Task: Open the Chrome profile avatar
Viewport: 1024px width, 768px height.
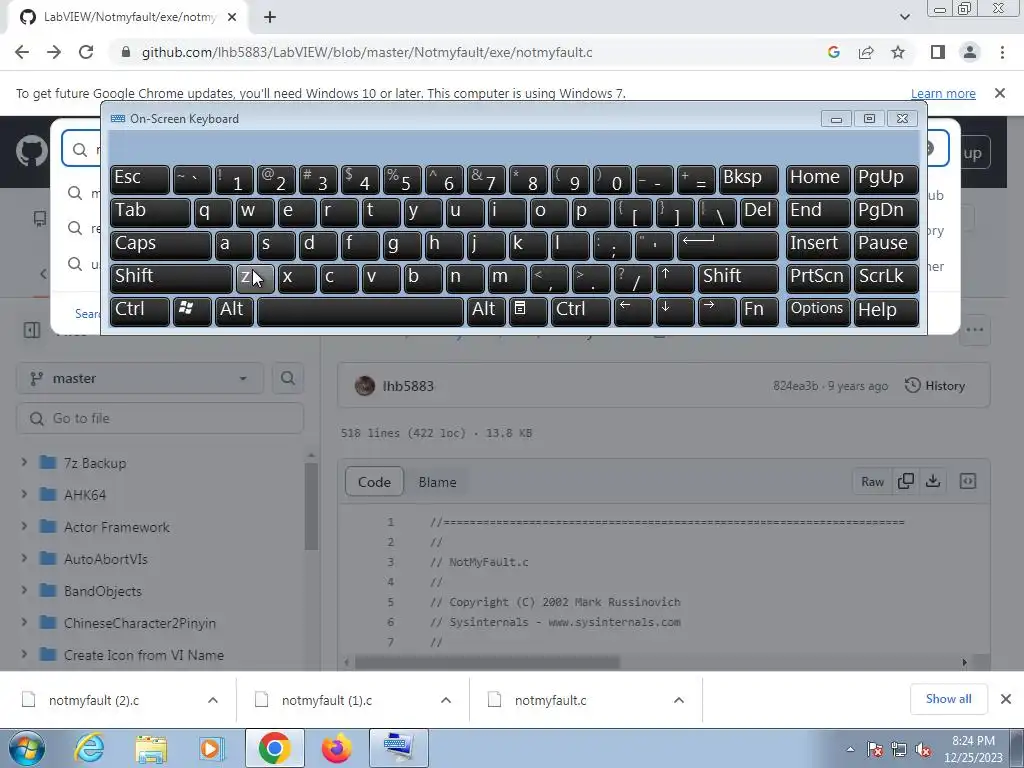Action: 970,52
